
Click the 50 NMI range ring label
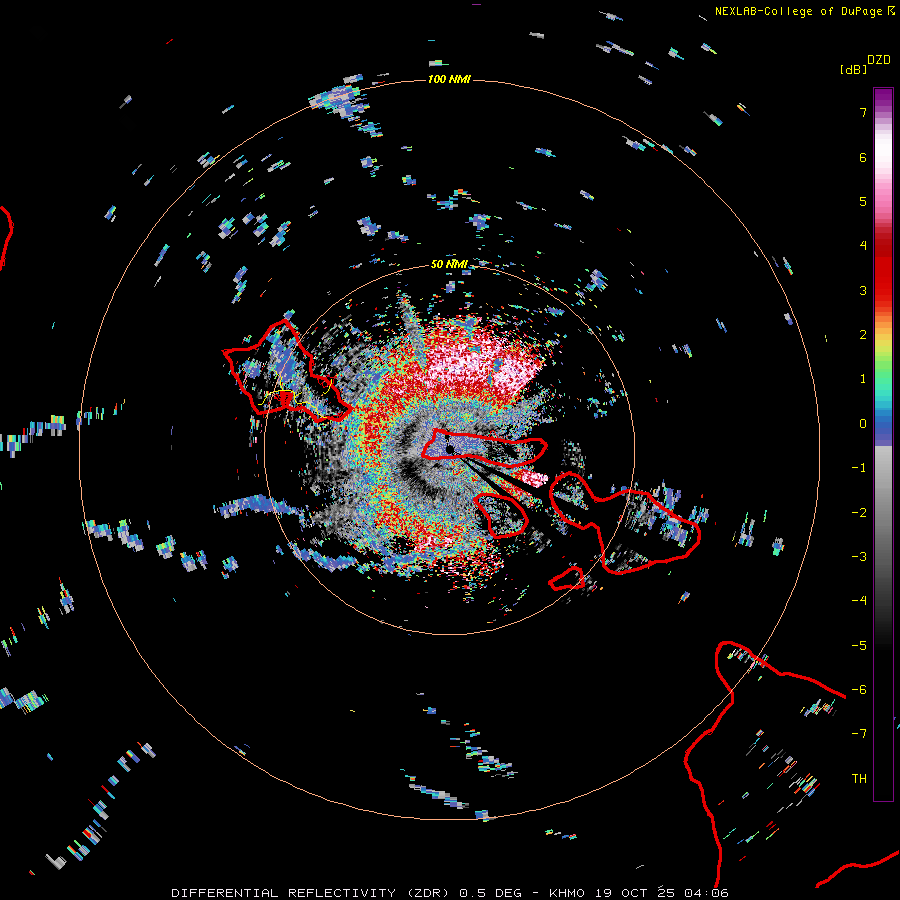coord(449,264)
